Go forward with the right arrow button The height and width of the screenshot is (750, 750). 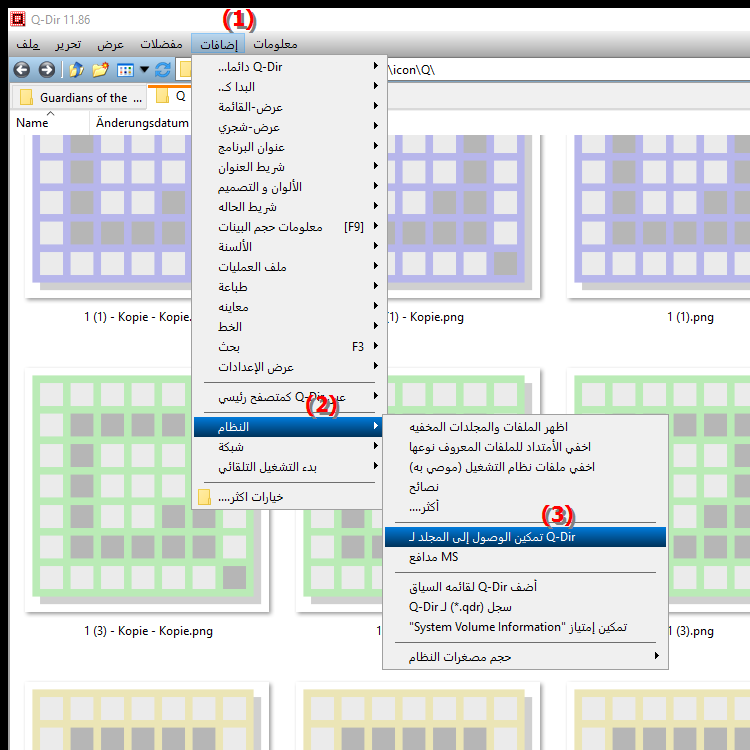46,70
